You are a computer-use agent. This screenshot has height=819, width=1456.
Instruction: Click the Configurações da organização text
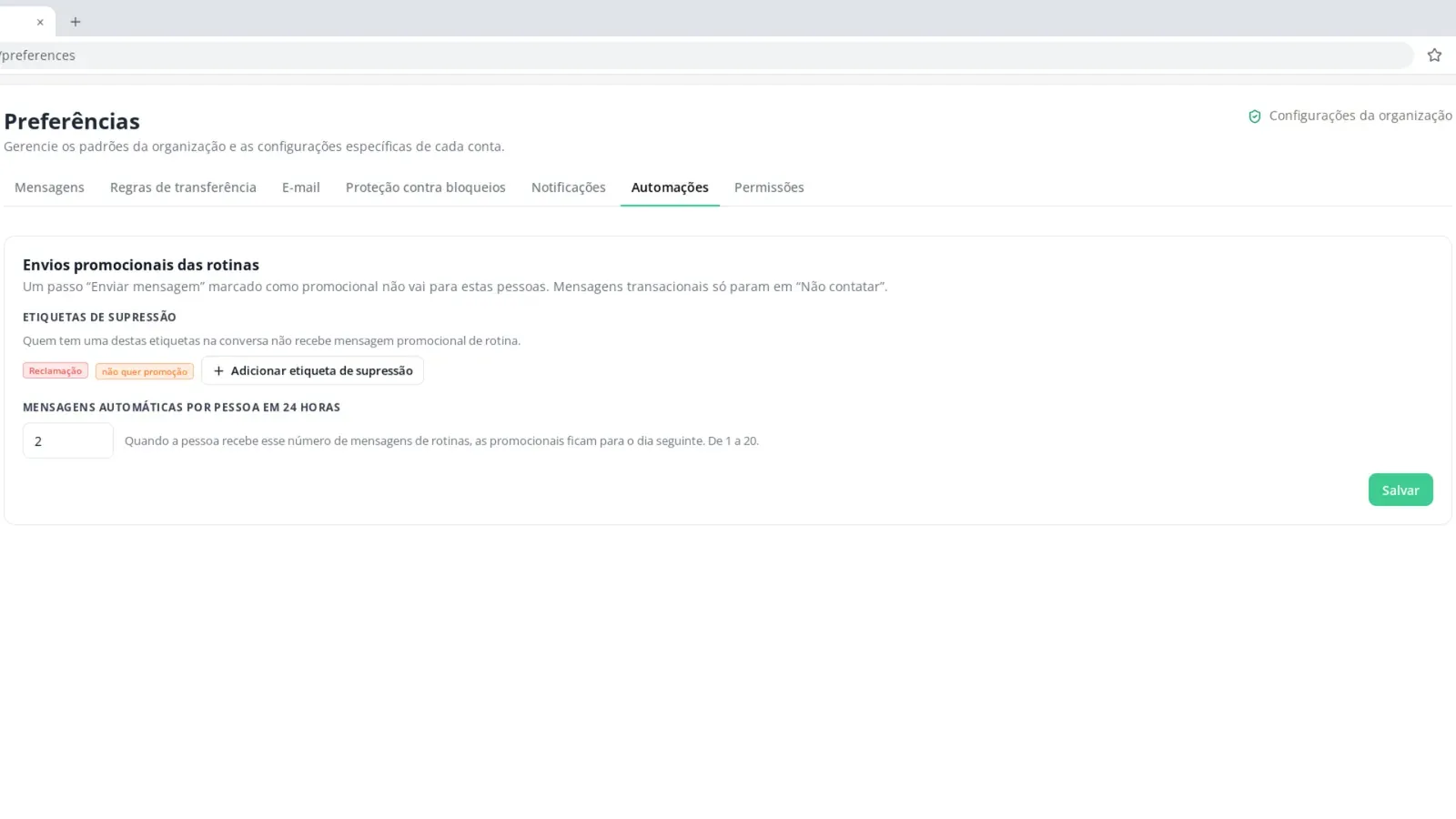[1360, 116]
